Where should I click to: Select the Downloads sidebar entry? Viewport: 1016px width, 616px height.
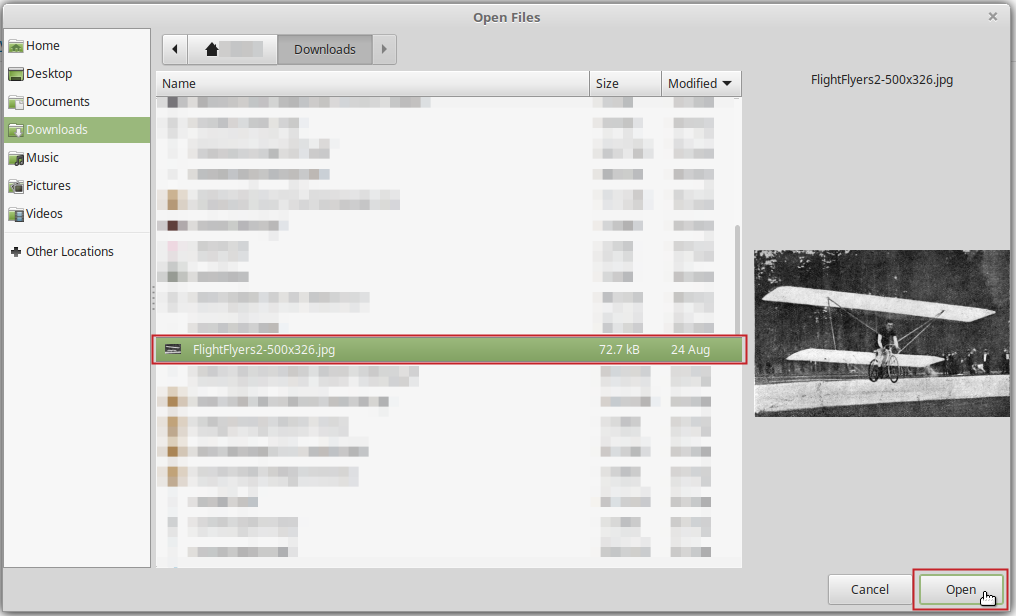tap(55, 129)
